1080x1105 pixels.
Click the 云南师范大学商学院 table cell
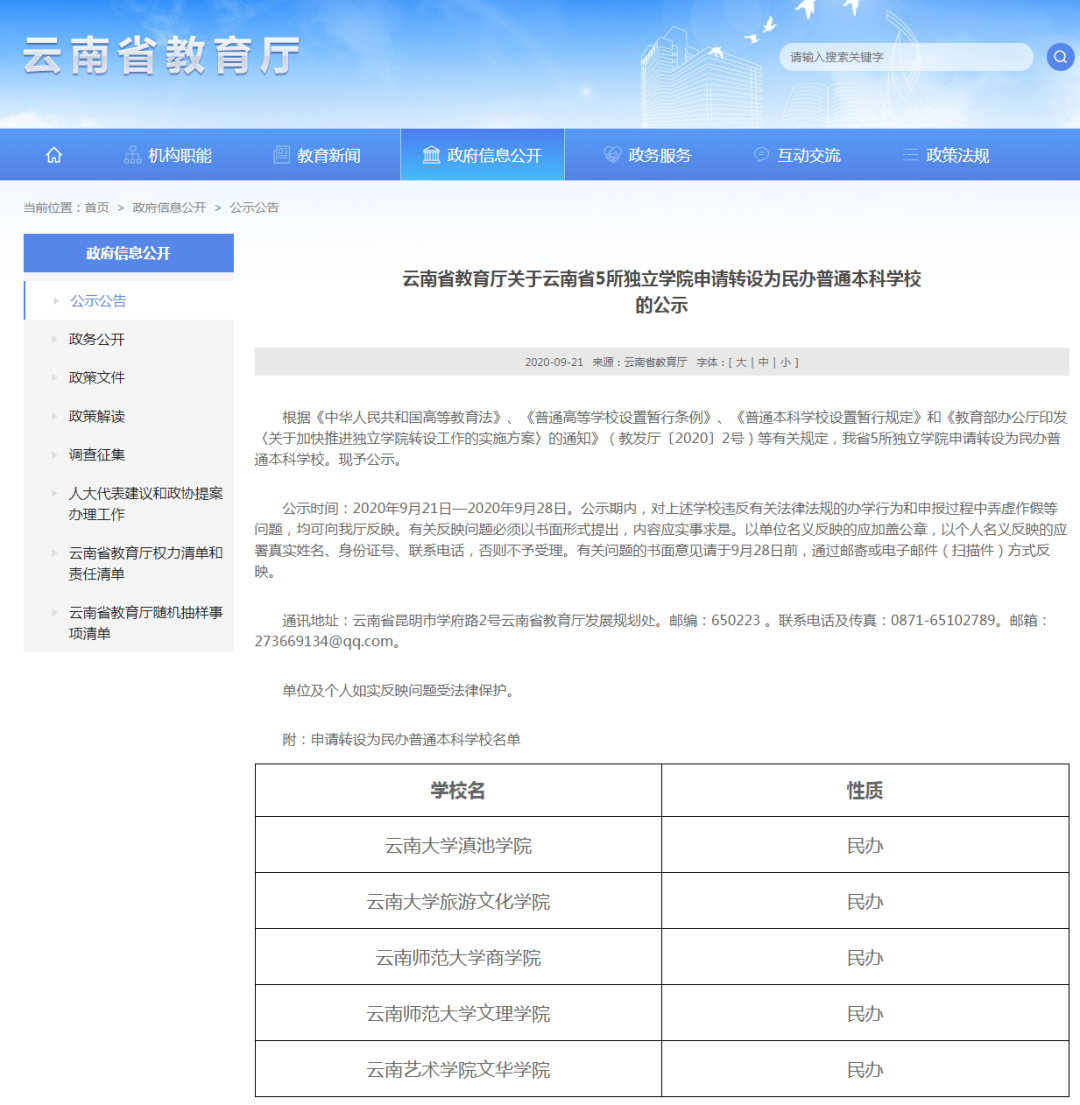tap(458, 958)
